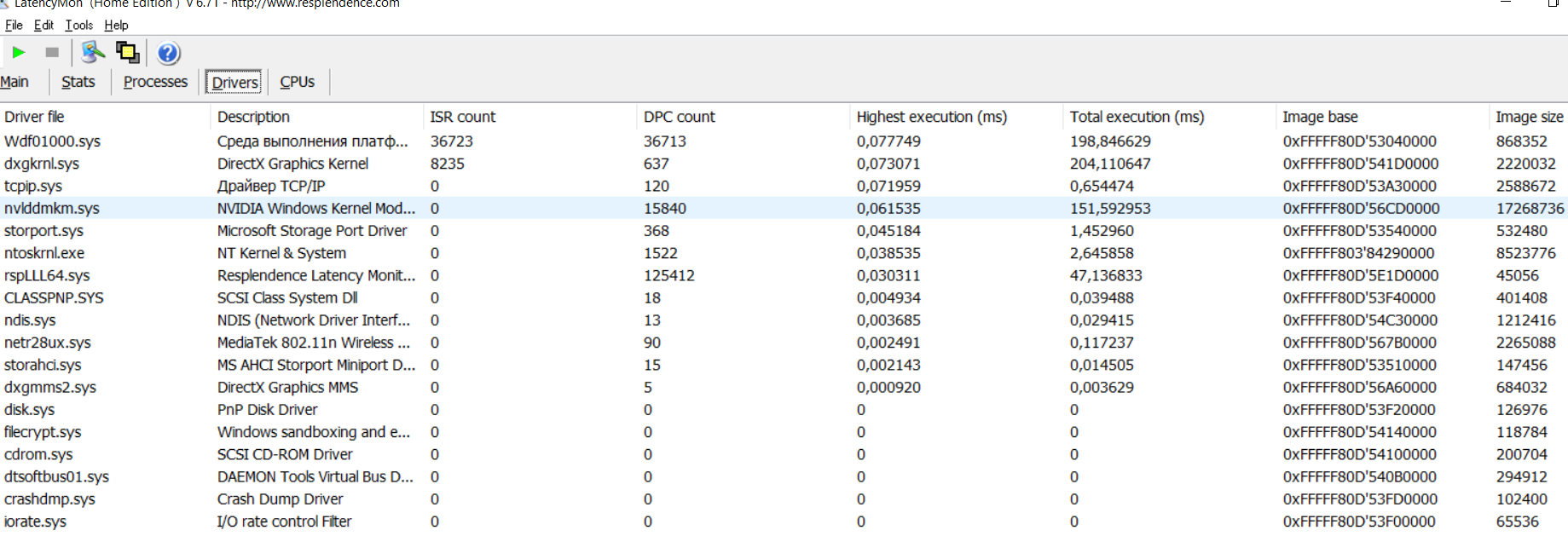This screenshot has height=536, width=1568.
Task: Sort by Total execution (ms) header
Action: [x=1137, y=117]
